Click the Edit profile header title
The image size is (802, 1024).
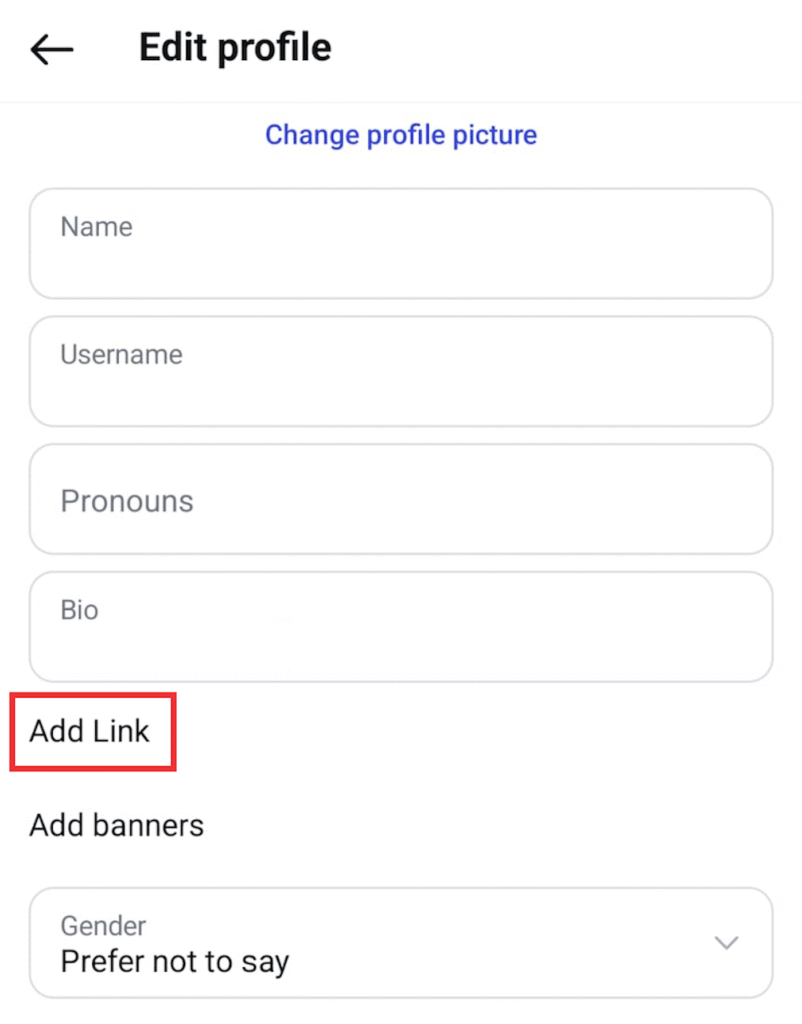[235, 47]
